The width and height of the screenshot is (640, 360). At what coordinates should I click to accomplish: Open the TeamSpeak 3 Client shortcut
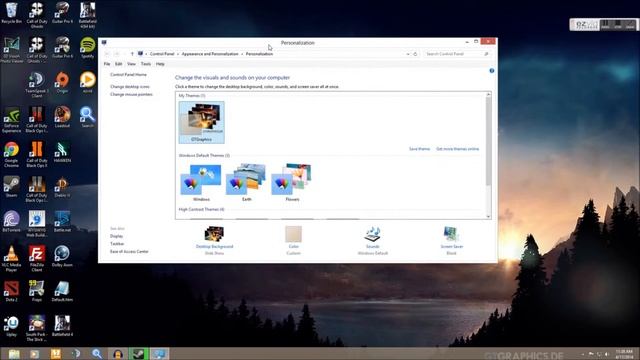click(x=36, y=84)
